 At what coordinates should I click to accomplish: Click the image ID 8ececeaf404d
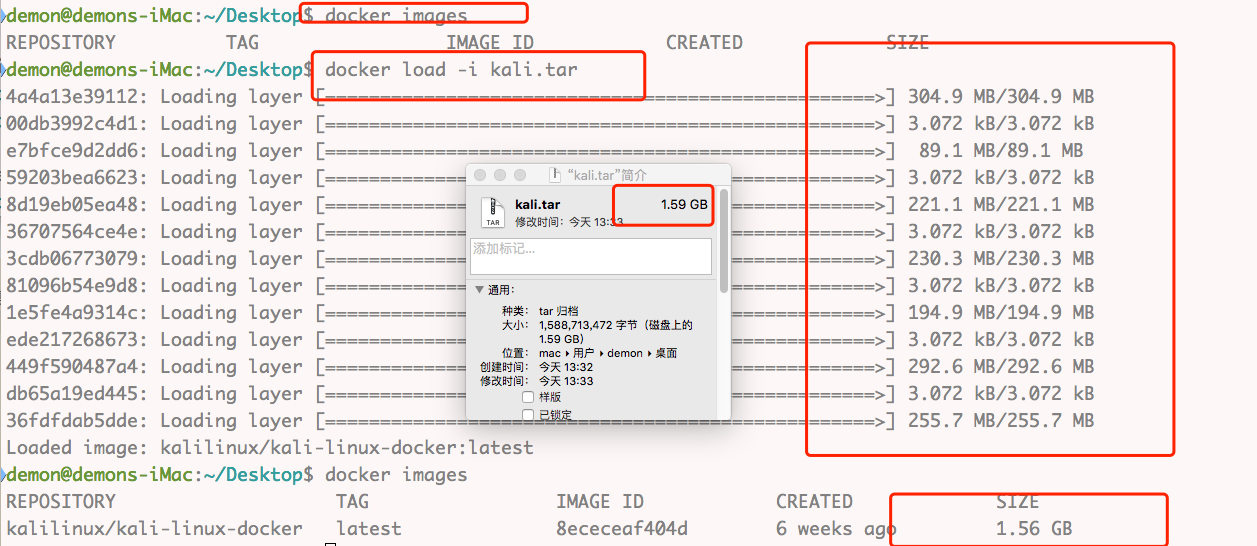[x=622, y=529]
